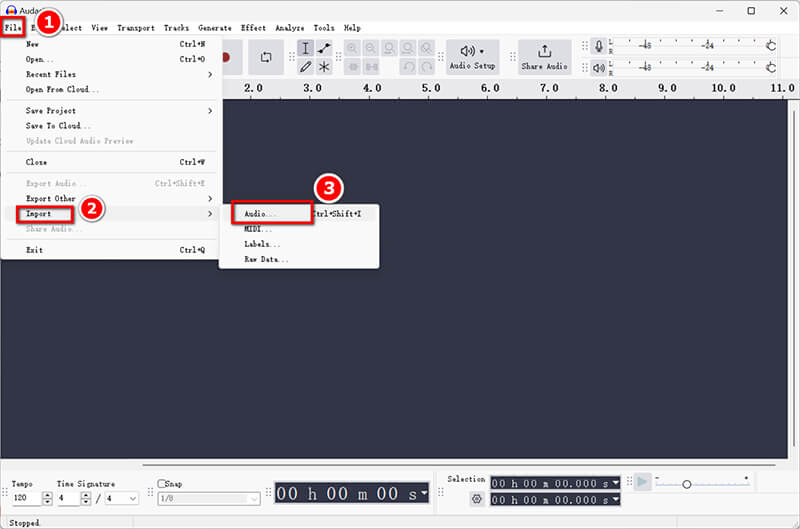
Task: Click the Silence audio selection icon
Action: (x=371, y=67)
